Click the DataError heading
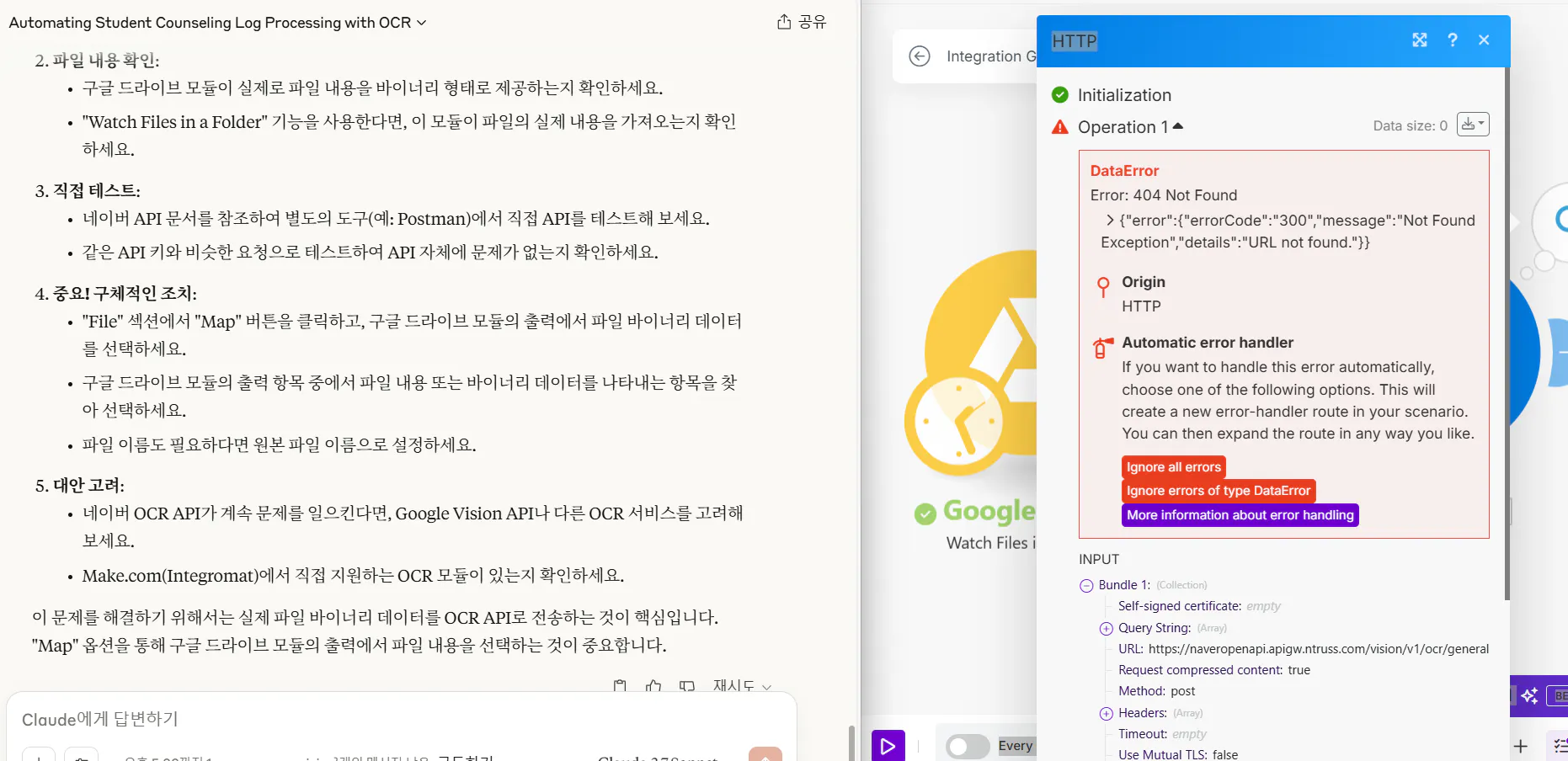1568x761 pixels. [x=1124, y=171]
